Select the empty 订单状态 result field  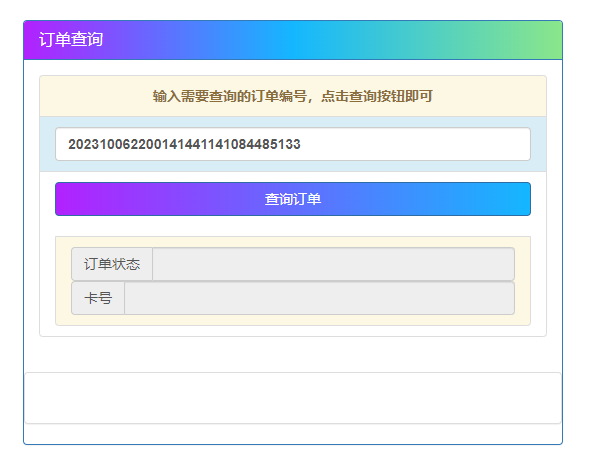tap(333, 264)
